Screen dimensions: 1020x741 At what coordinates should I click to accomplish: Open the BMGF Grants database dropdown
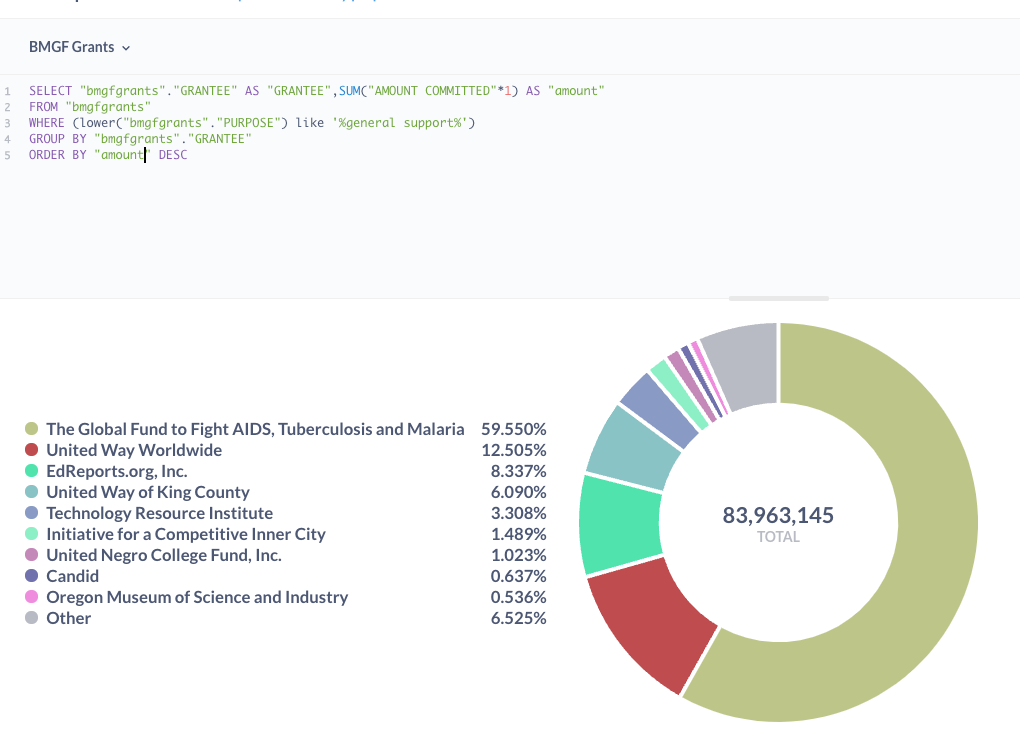[x=80, y=47]
